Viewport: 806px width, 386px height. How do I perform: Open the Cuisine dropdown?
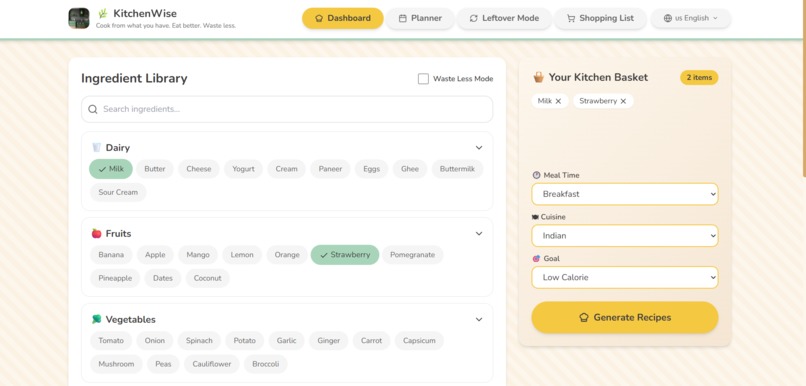625,236
